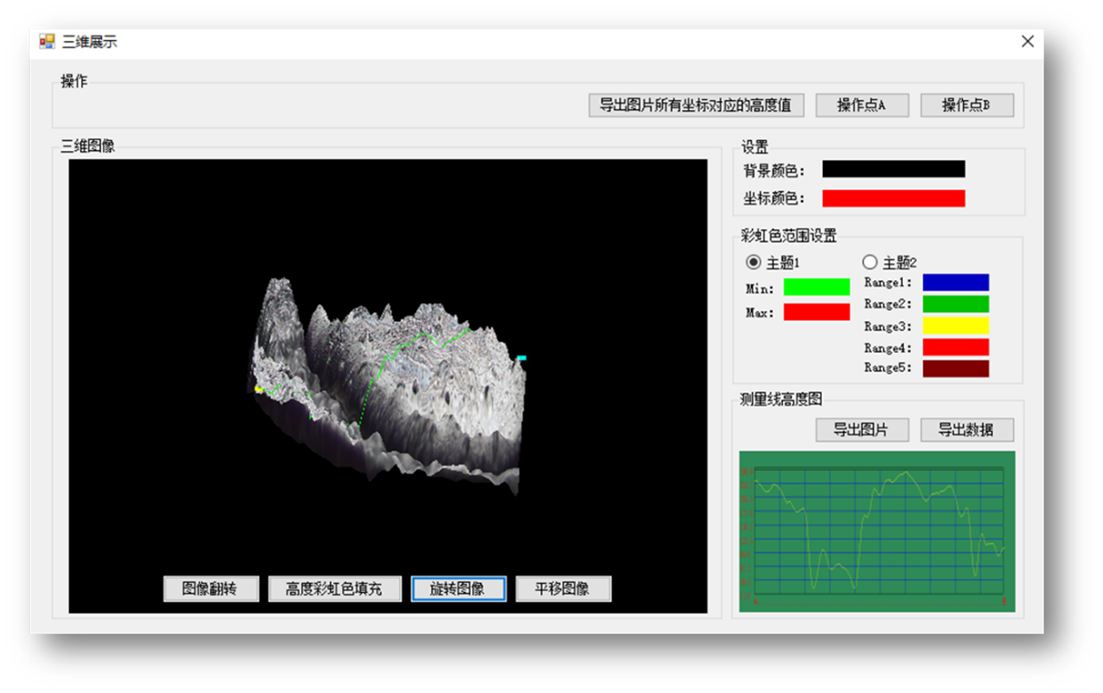1103x693 pixels.
Task: Activate the 旋转图像 button
Action: coord(458,589)
